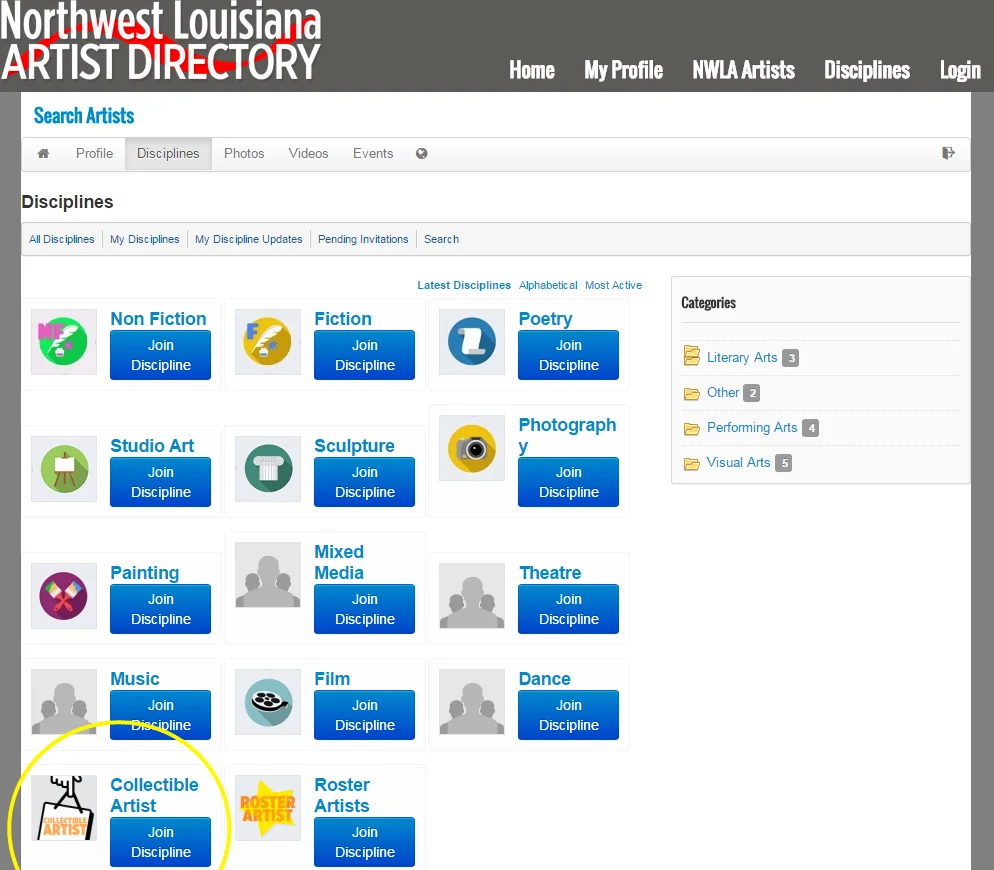Join the Sculpture discipline

click(x=365, y=482)
